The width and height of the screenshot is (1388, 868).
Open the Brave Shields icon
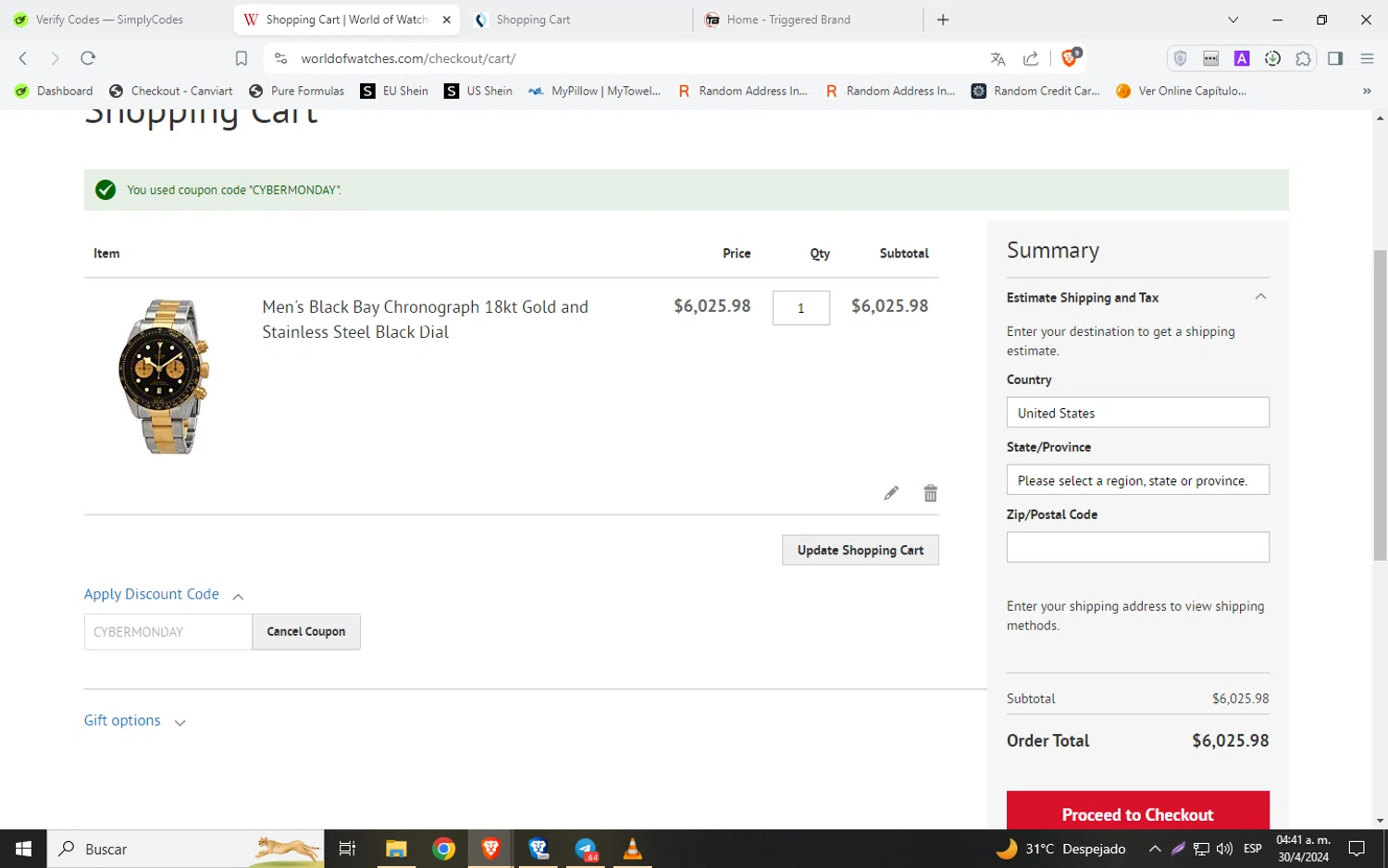coord(1070,57)
